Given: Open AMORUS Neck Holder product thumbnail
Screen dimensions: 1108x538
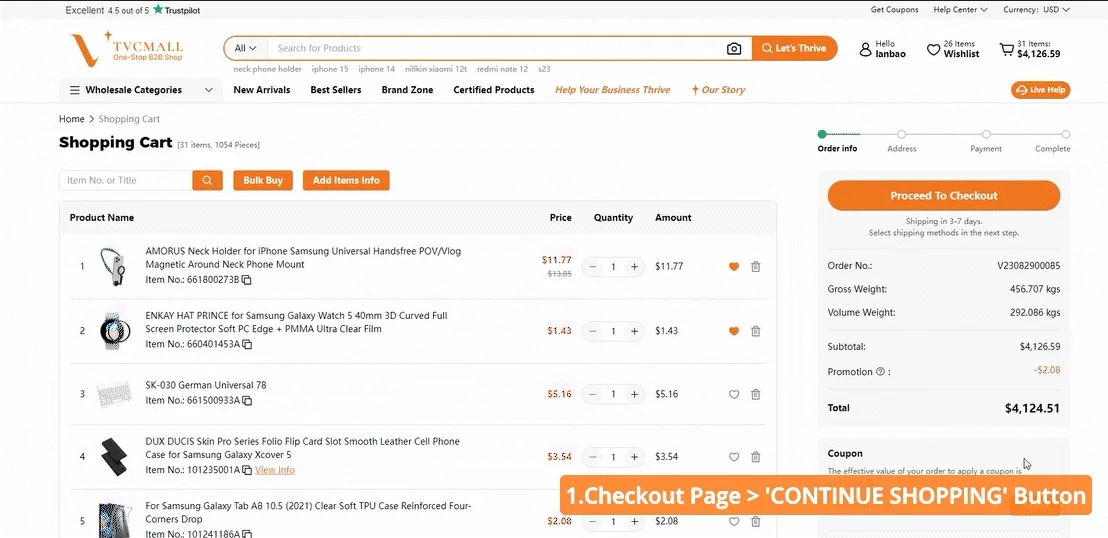Looking at the screenshot, I should tap(112, 267).
